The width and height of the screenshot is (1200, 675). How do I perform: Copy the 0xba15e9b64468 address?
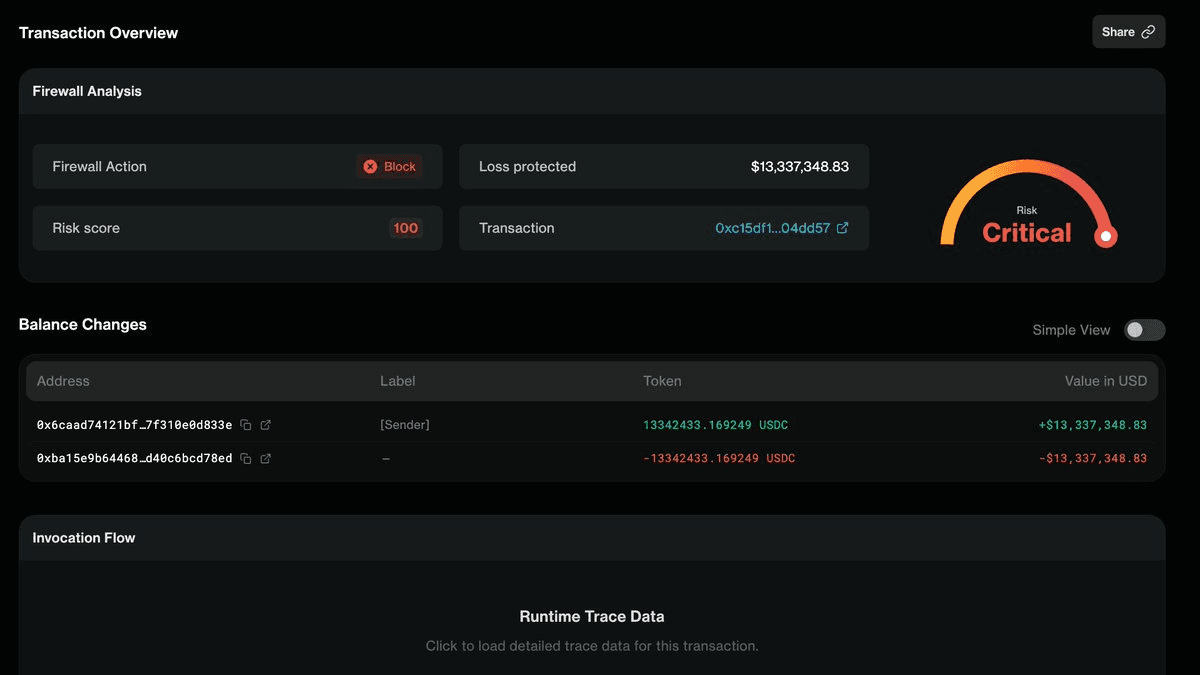[246, 459]
